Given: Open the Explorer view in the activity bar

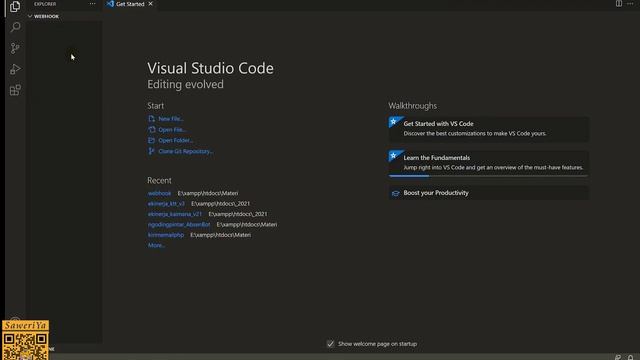Looking at the screenshot, I should click(15, 7).
